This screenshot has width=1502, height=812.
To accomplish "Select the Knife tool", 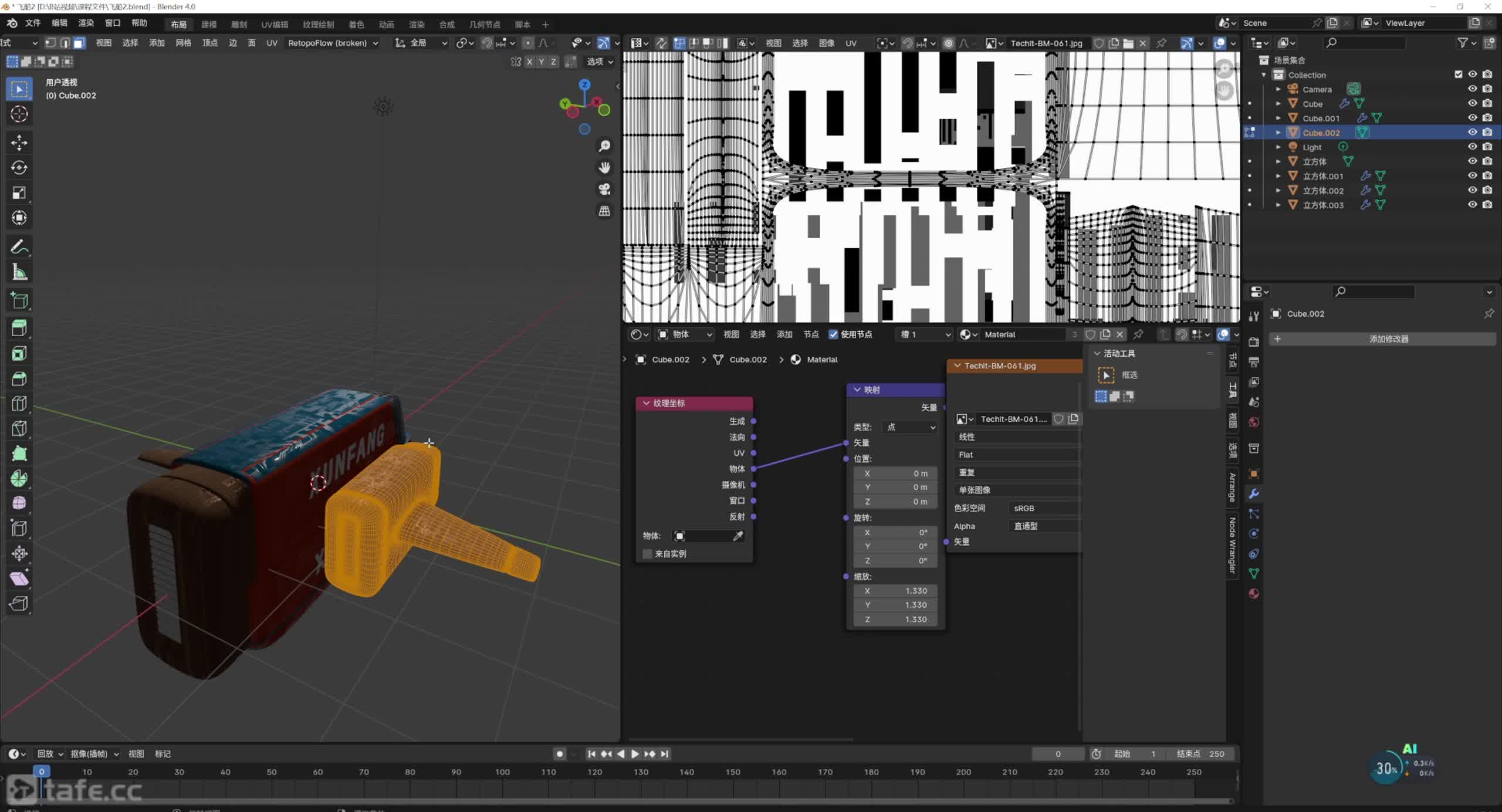I will (x=19, y=428).
